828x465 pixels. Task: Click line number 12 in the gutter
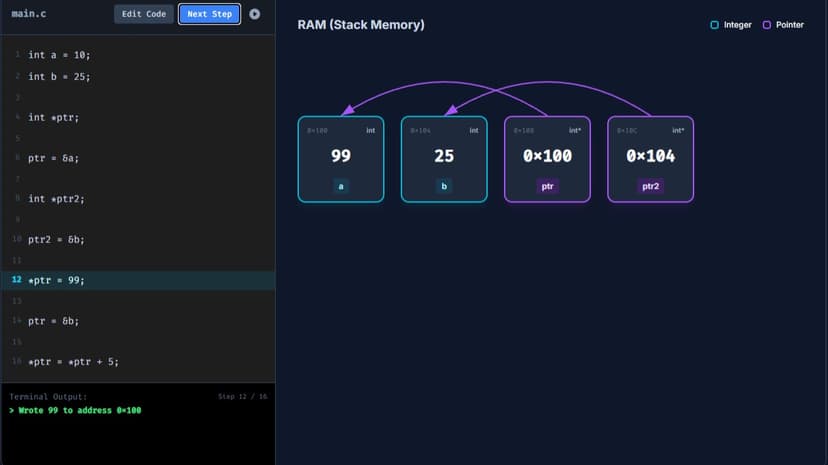[x=17, y=280]
